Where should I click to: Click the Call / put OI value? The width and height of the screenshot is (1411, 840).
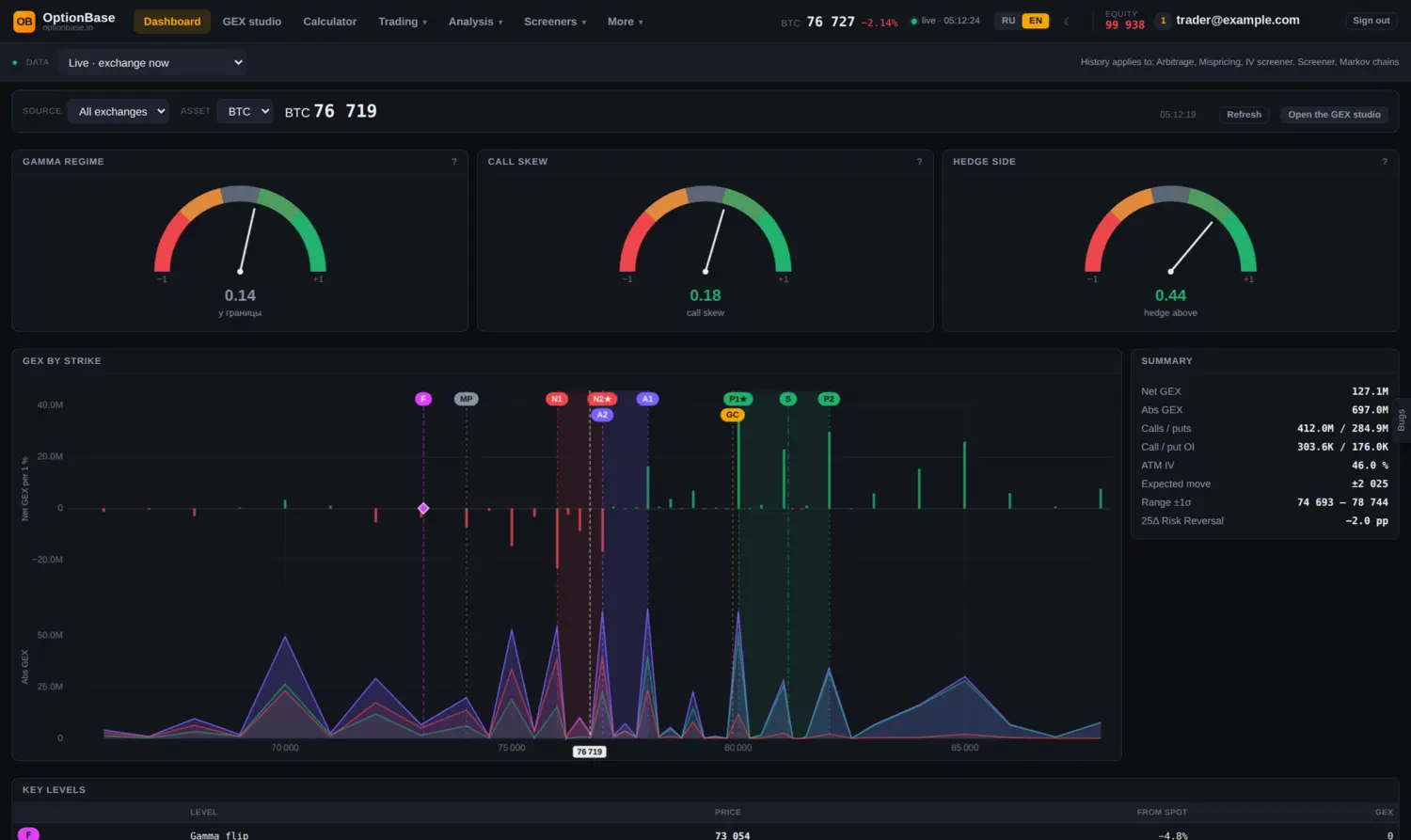1342,447
